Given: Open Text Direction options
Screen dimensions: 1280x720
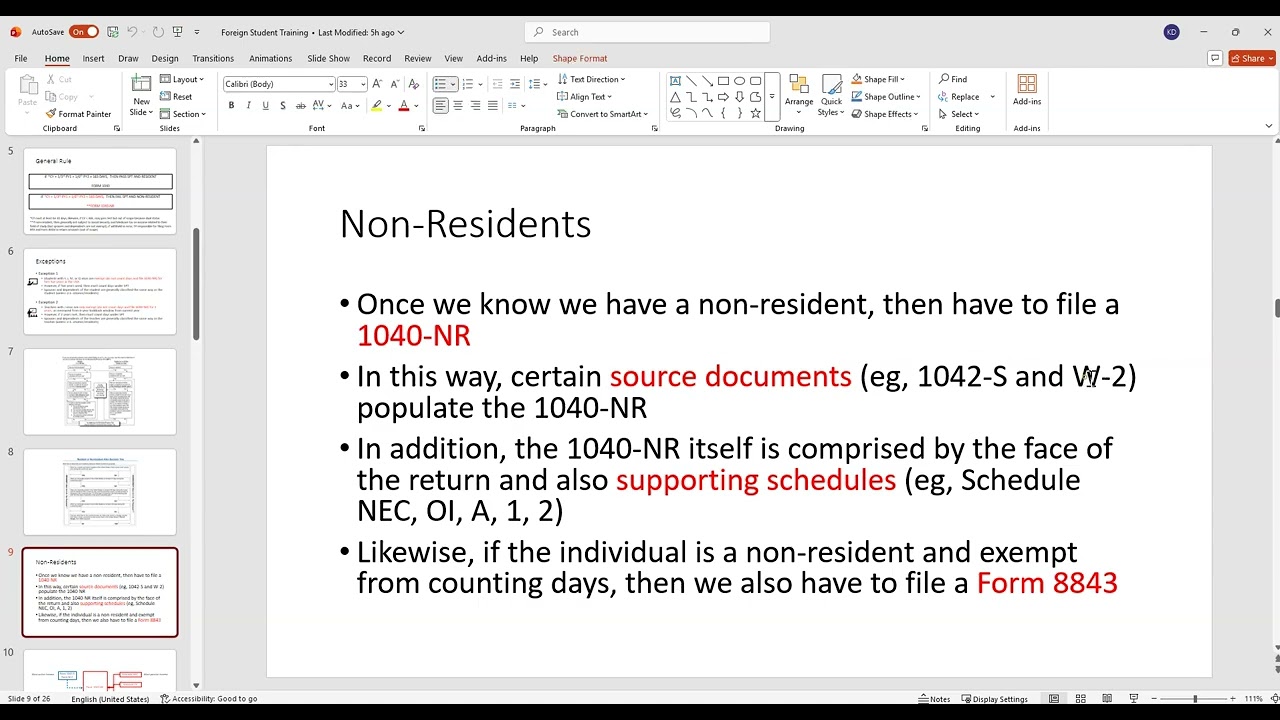Looking at the screenshot, I should pos(591,80).
